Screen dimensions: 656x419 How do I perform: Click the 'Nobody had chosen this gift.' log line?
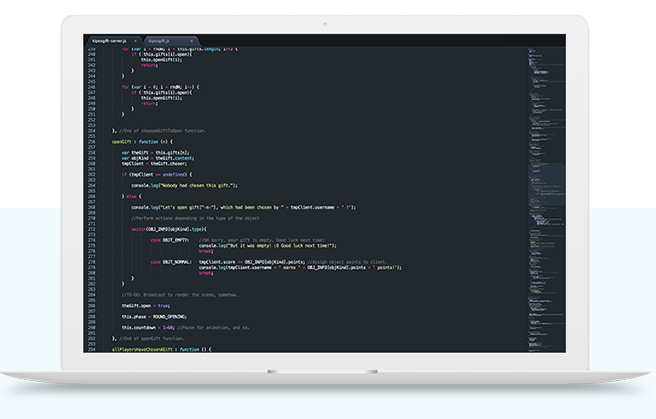(x=184, y=185)
